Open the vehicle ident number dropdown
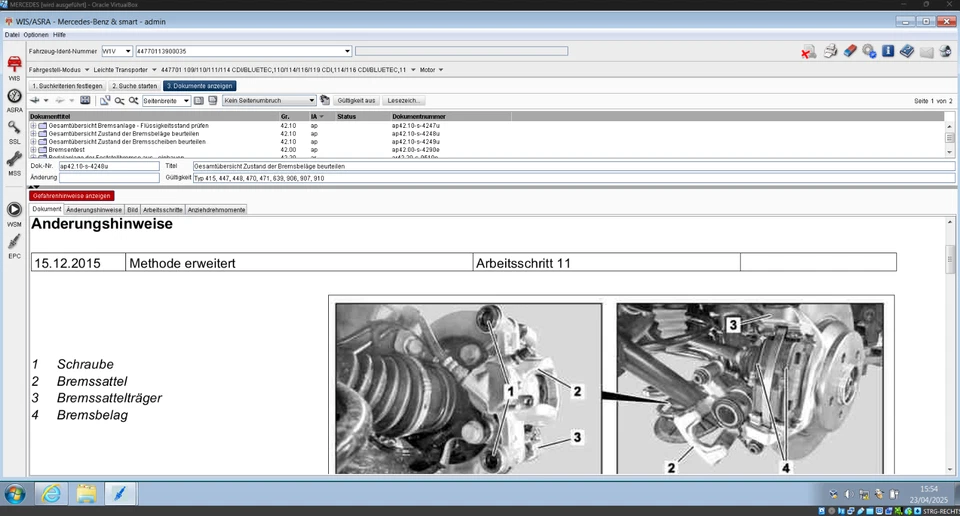Image resolution: width=960 pixels, height=516 pixels. (347, 51)
